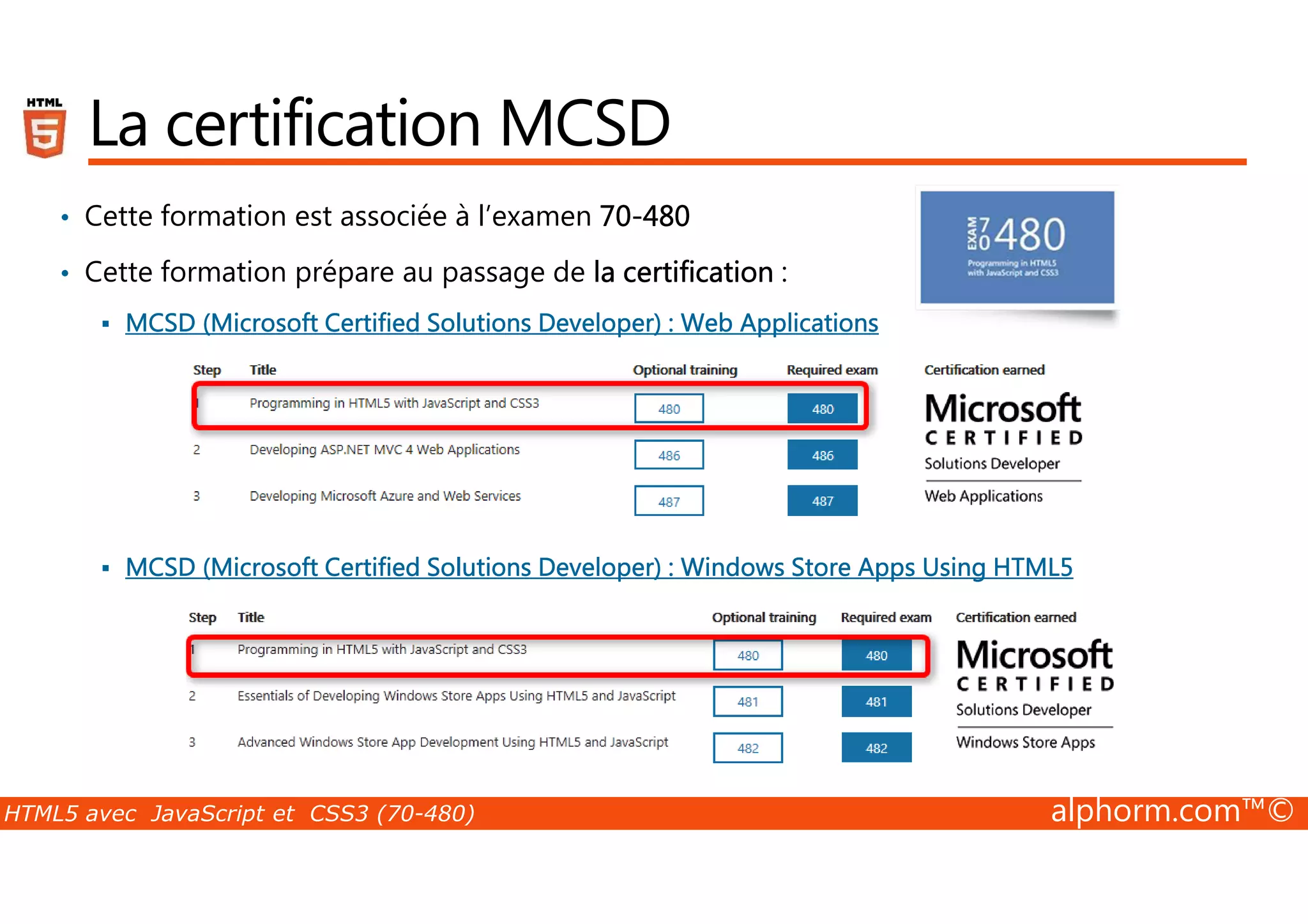Click Microsoft Certified Windows Store Apps logo

(x=1035, y=695)
